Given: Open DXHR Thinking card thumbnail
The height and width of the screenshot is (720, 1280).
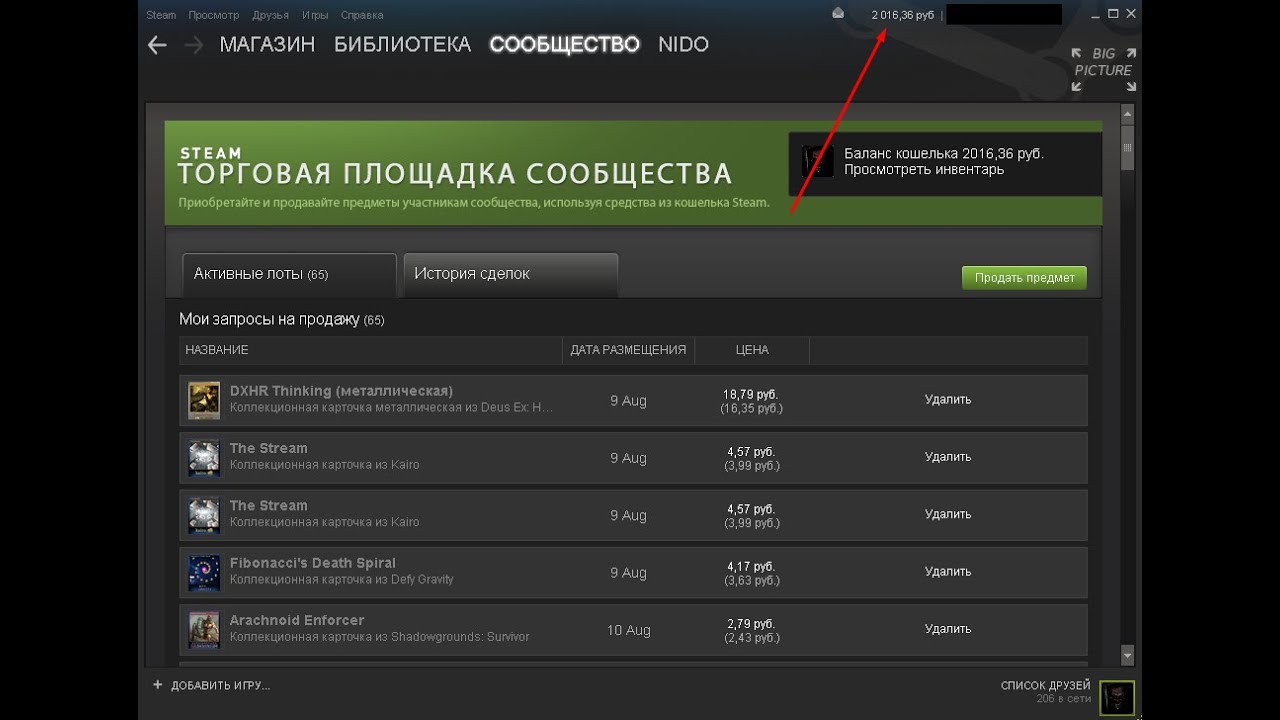Looking at the screenshot, I should [204, 400].
